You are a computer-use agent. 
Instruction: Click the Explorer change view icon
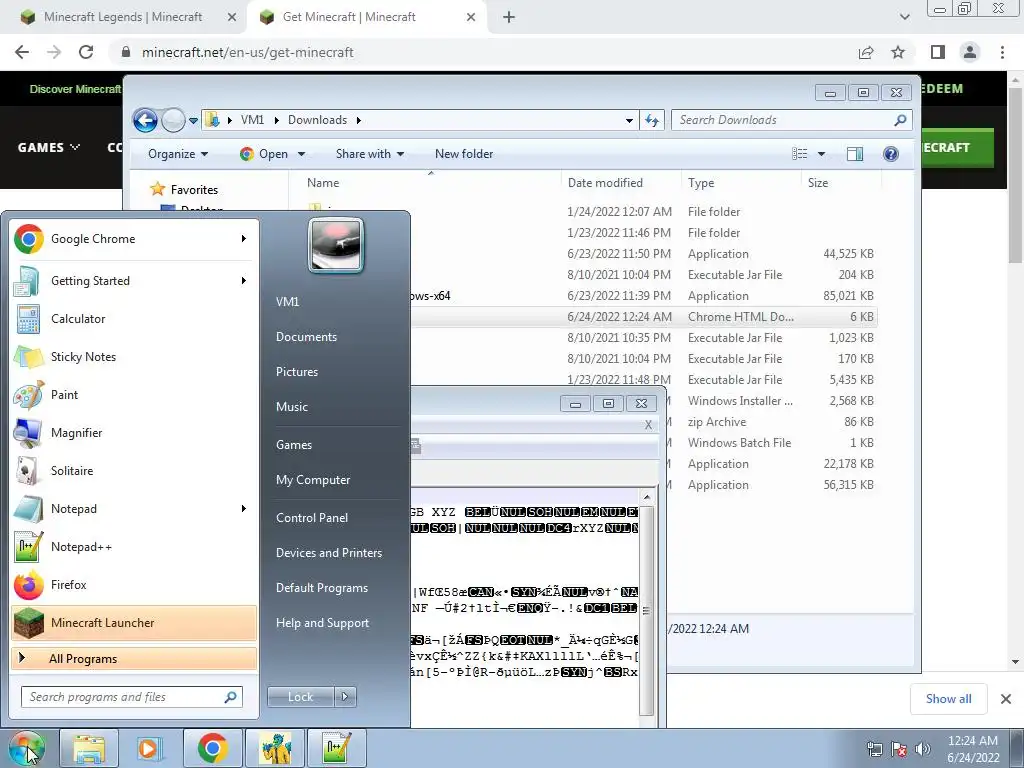[x=799, y=153]
